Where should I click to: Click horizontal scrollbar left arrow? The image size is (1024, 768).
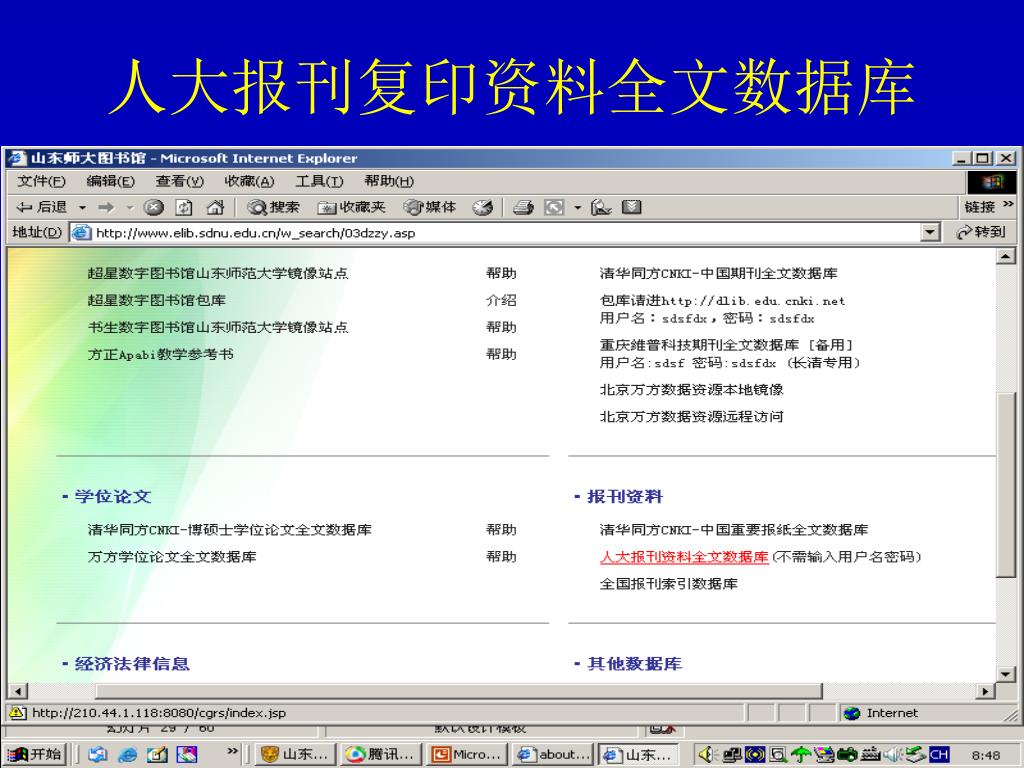(18, 691)
